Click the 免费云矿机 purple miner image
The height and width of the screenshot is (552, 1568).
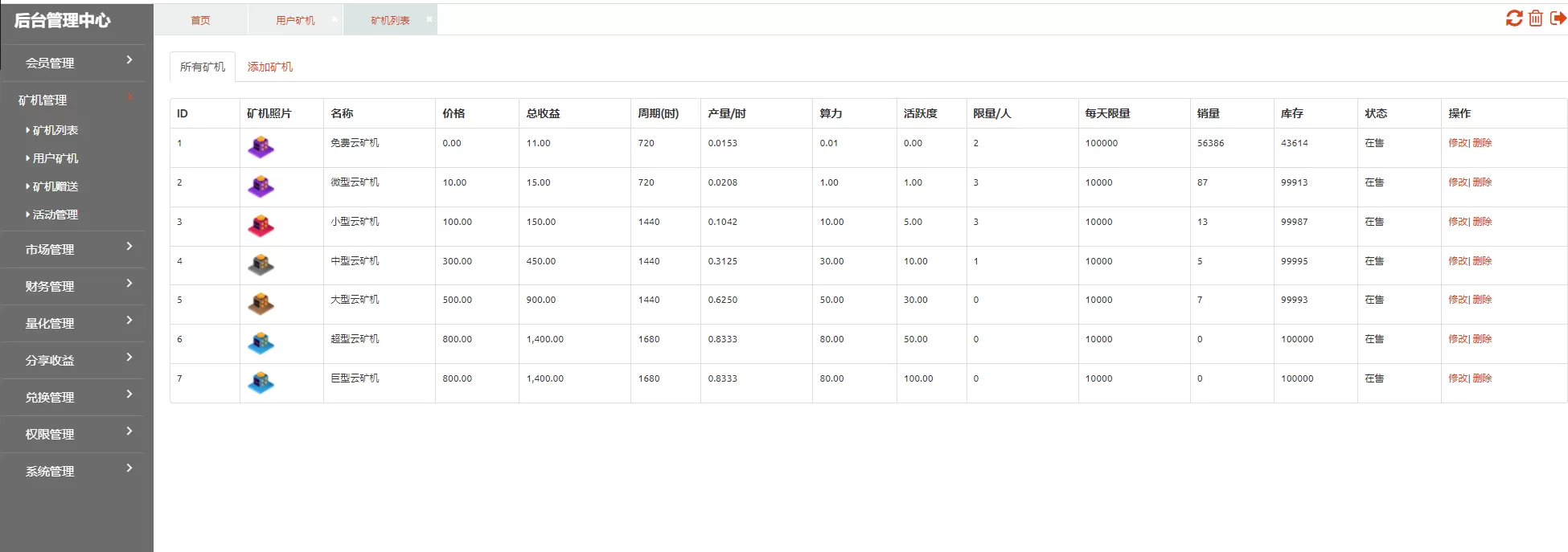(261, 147)
